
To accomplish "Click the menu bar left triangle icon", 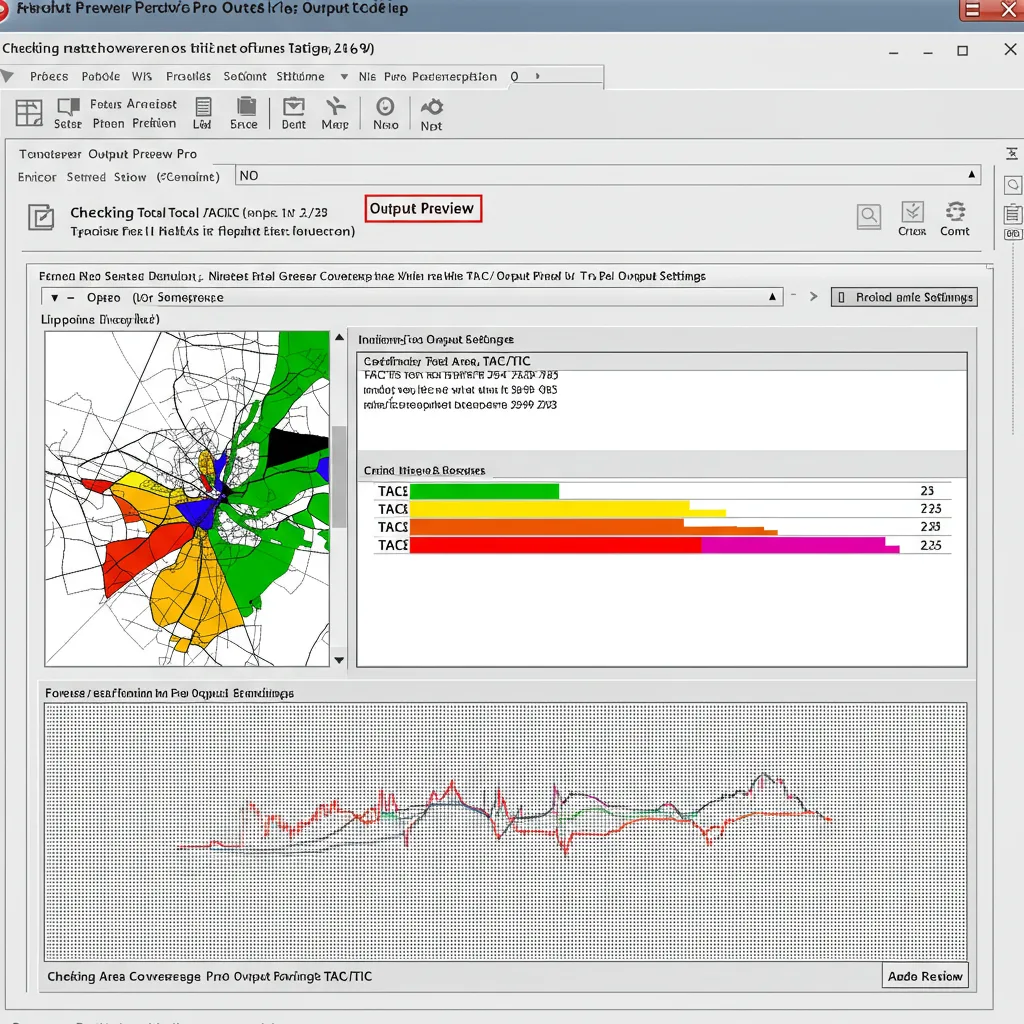I will point(7,76).
